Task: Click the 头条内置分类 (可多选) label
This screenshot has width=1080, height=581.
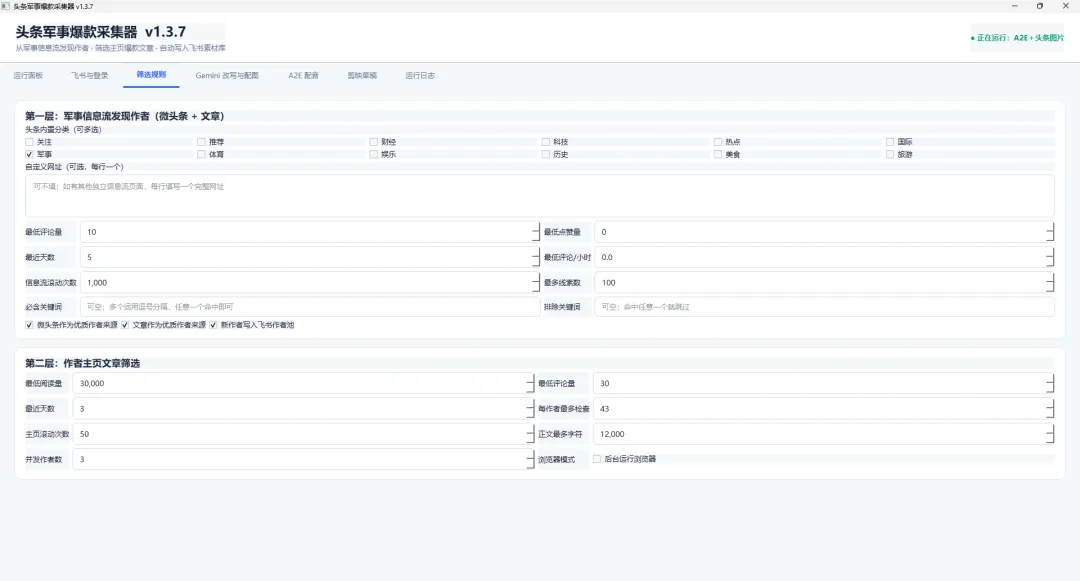Action: pos(63,129)
